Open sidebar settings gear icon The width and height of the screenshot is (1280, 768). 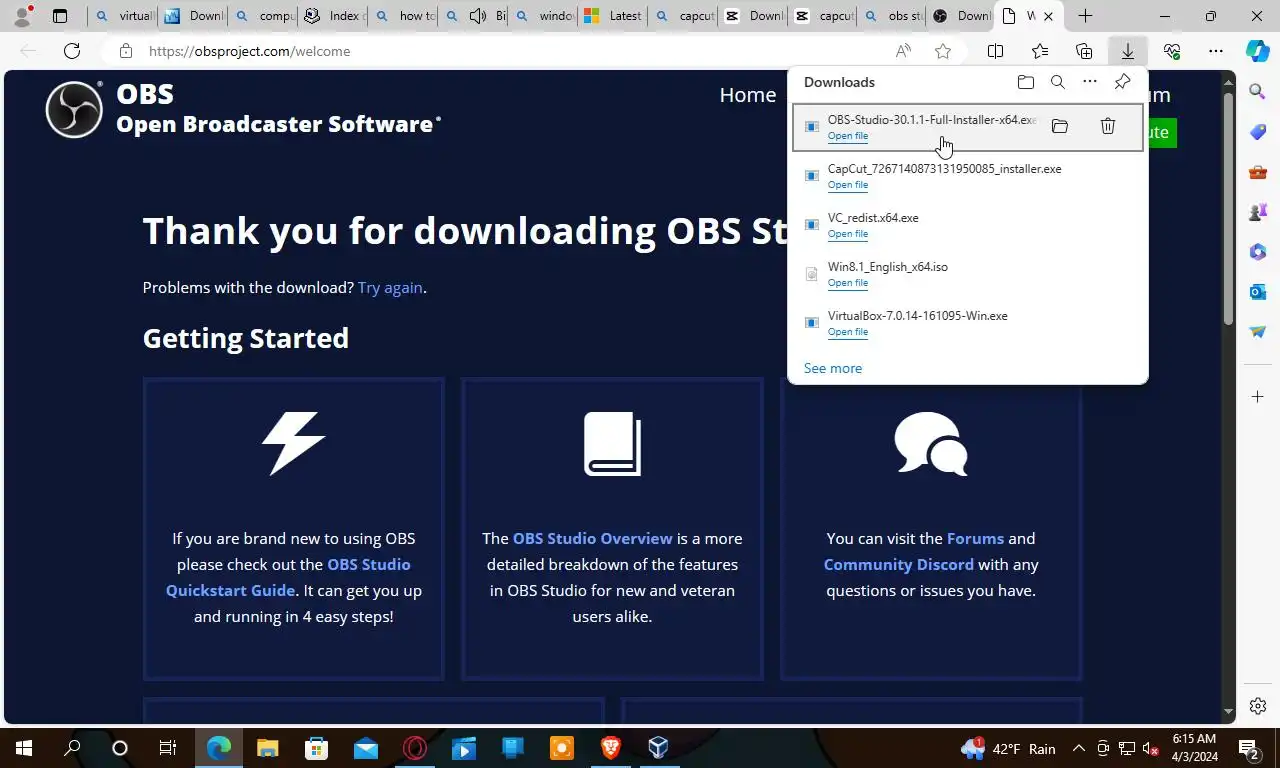(1258, 706)
